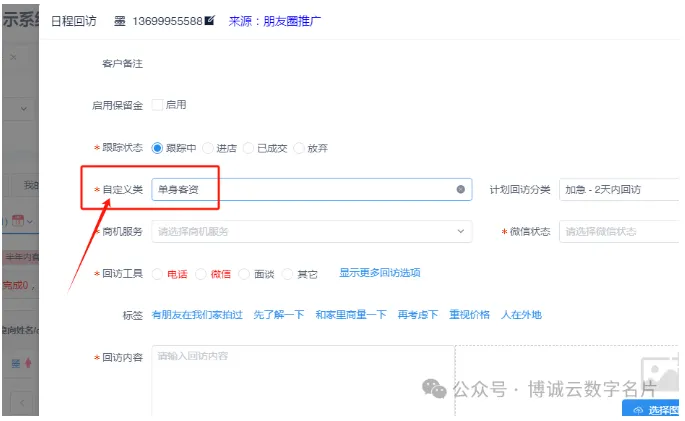685x421 pixels.
Task: Select the 进店 radio option
Action: 207,148
